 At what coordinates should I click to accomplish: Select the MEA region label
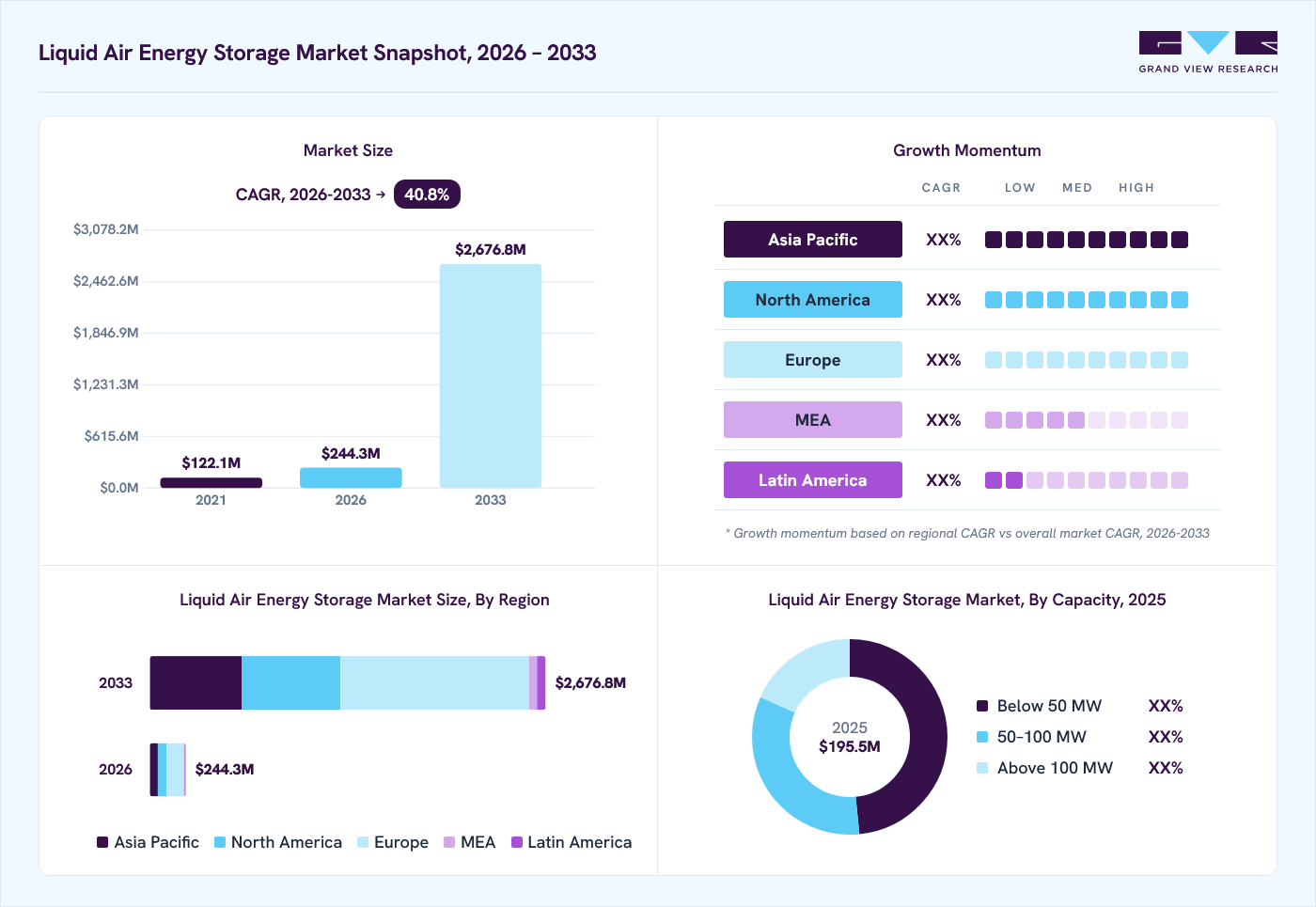(813, 420)
